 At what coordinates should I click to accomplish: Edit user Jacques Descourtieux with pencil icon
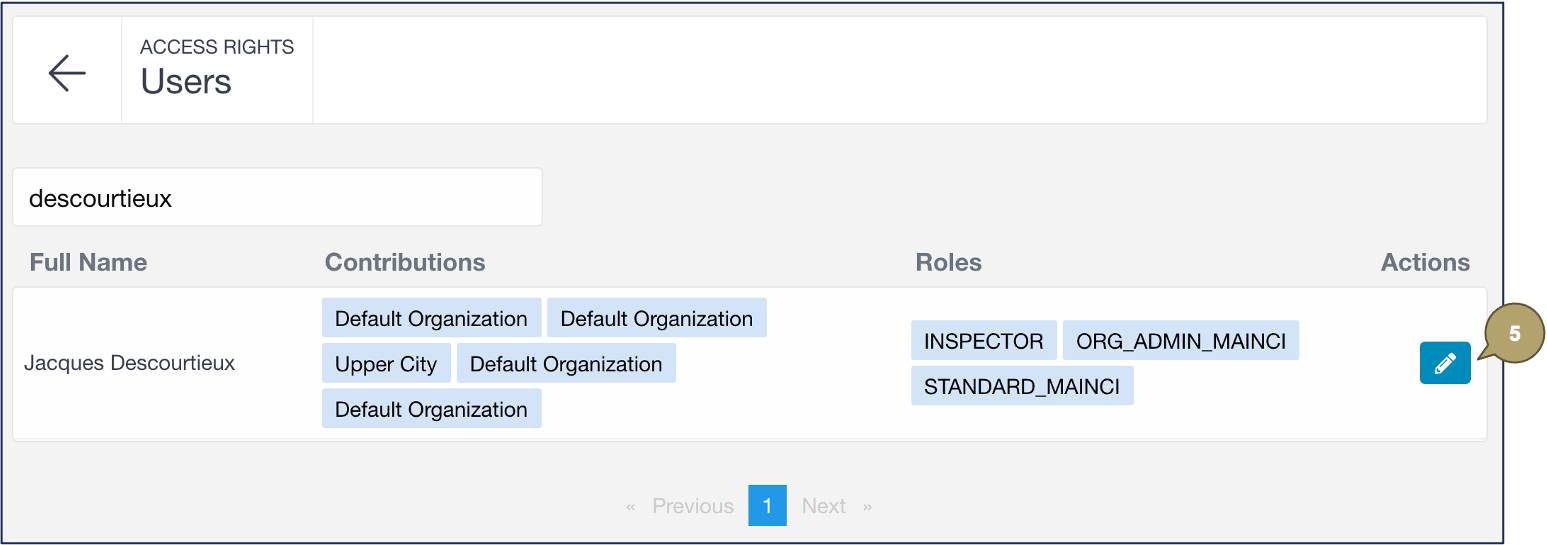(1445, 363)
